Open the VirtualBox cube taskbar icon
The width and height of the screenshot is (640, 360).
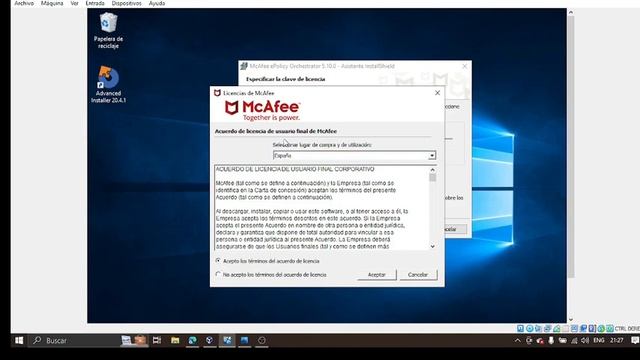tap(209, 340)
